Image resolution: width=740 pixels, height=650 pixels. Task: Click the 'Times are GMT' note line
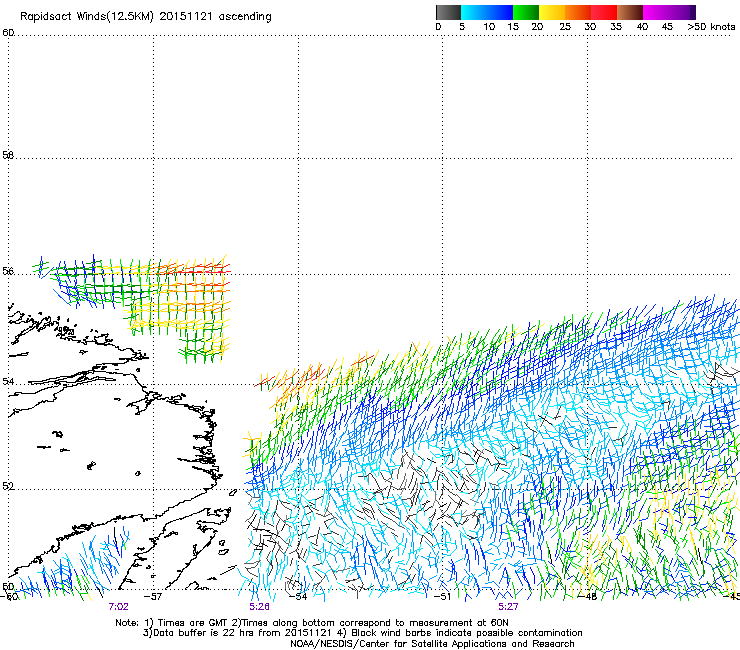(x=311, y=623)
